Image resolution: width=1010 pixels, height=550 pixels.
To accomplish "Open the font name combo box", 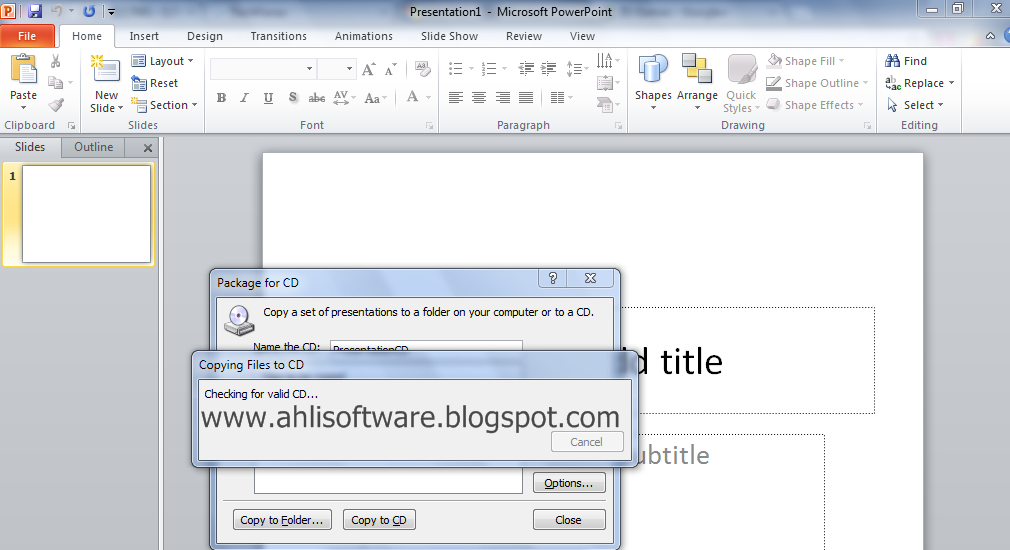I will 263,69.
